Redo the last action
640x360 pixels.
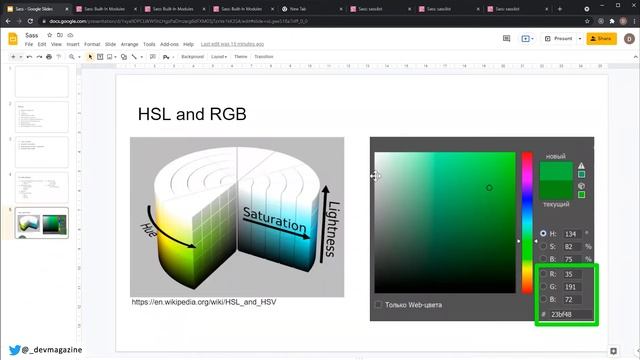pos(39,57)
